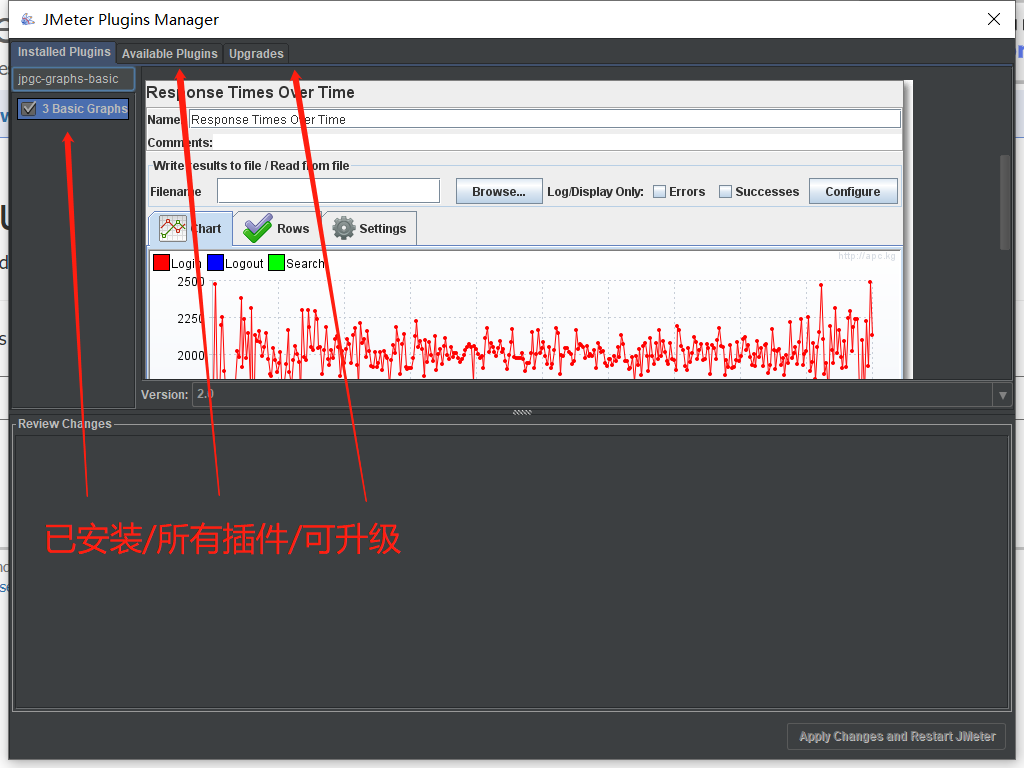Click the Browse... button

[x=499, y=191]
